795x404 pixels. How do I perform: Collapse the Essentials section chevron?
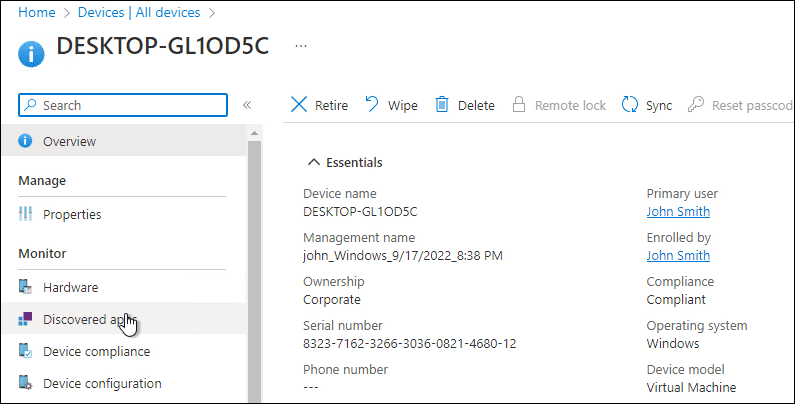tap(314, 162)
